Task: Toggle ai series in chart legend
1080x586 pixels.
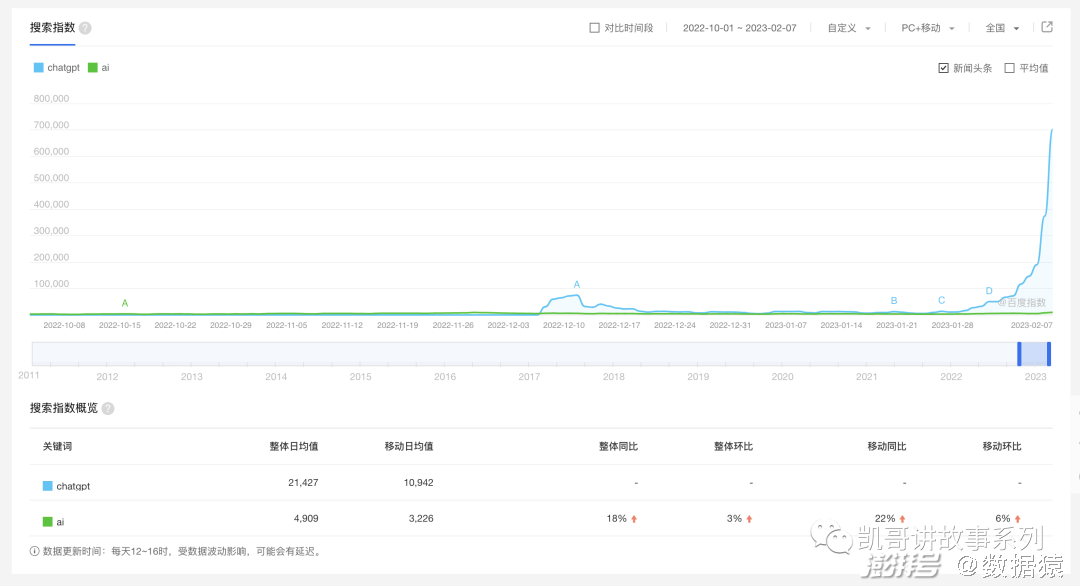Action: pyautogui.click(x=99, y=68)
